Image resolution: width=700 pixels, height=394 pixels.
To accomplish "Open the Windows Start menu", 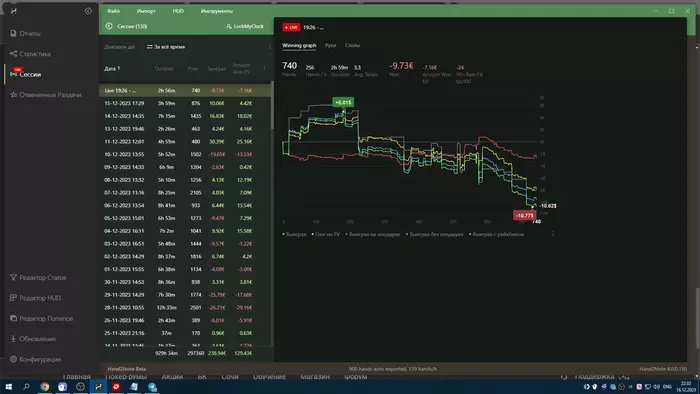I will 8,387.
